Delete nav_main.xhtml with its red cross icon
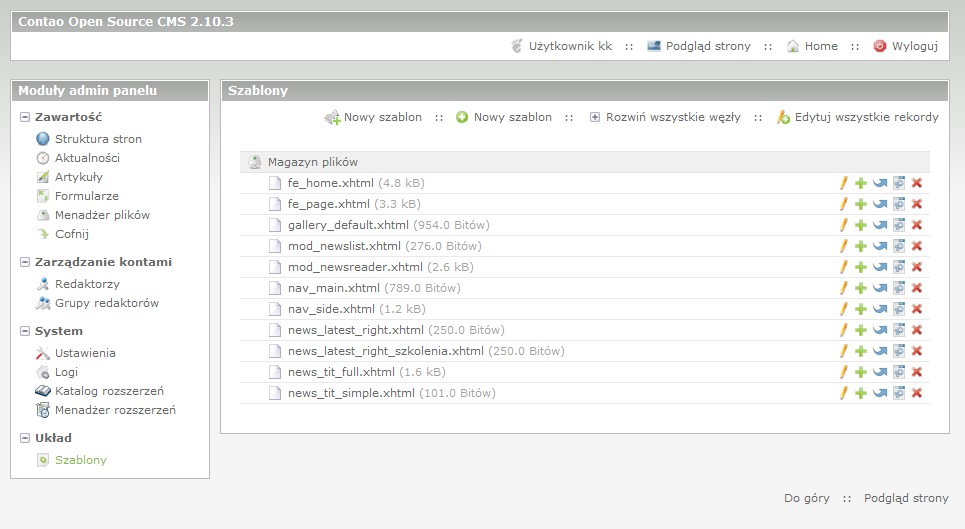 click(917, 288)
